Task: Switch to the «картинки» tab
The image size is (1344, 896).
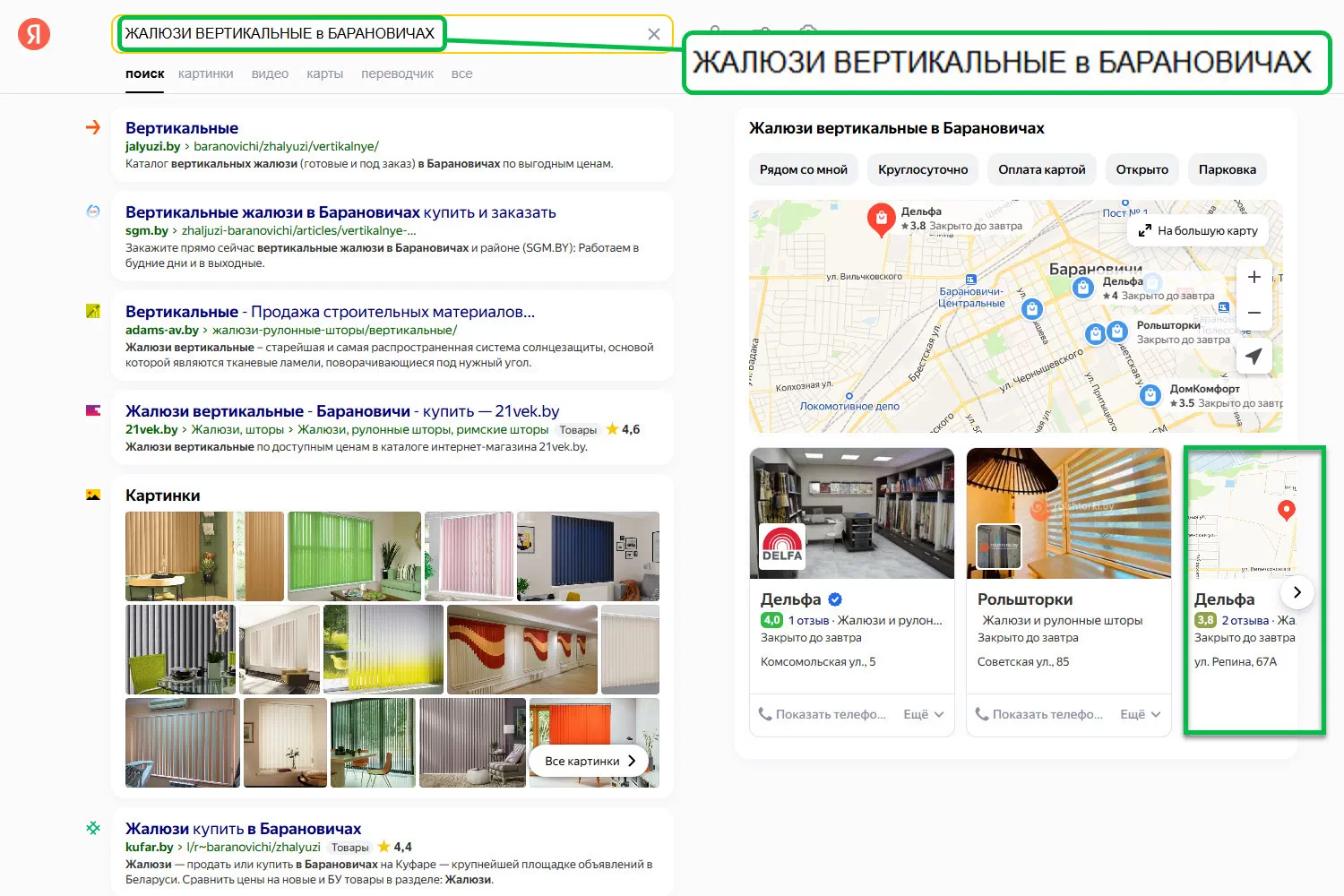Action: (x=205, y=73)
